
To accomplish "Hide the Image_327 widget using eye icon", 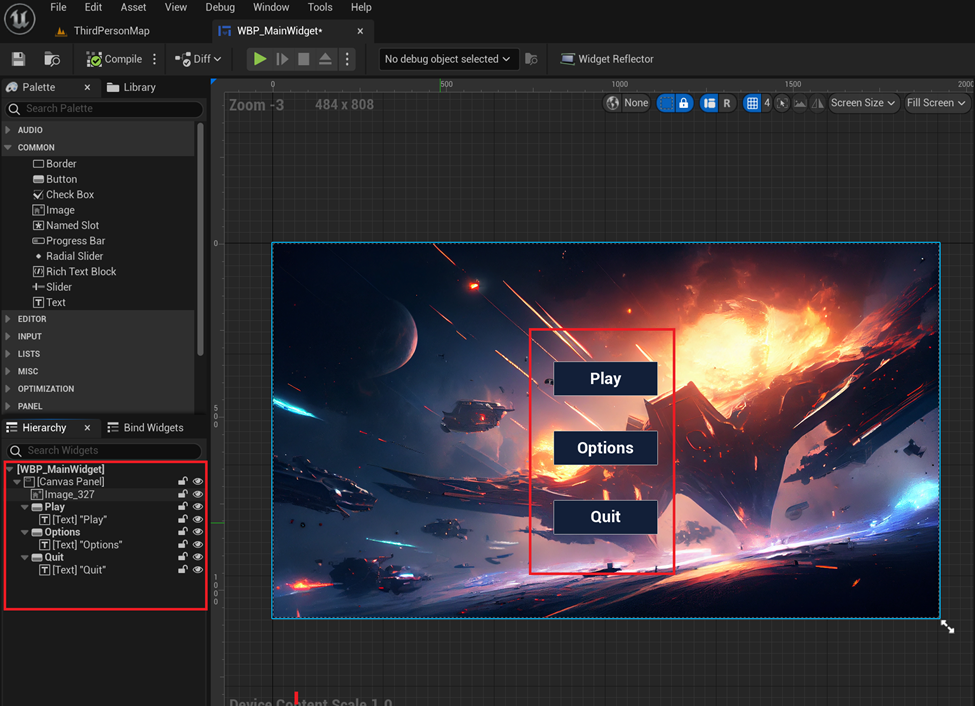I will click(198, 494).
